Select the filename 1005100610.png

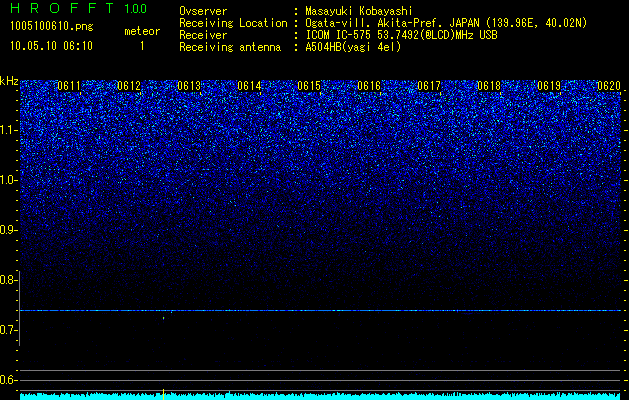(x=52, y=26)
